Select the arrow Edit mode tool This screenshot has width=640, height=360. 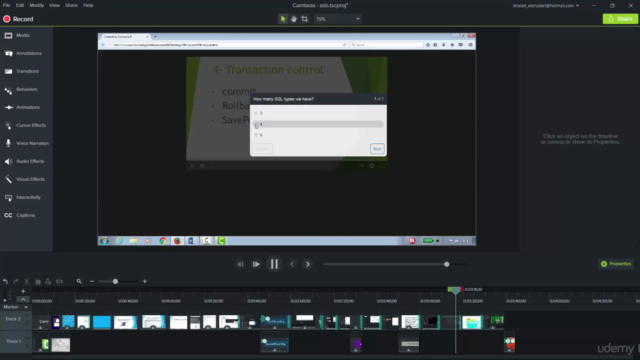pyautogui.click(x=282, y=19)
